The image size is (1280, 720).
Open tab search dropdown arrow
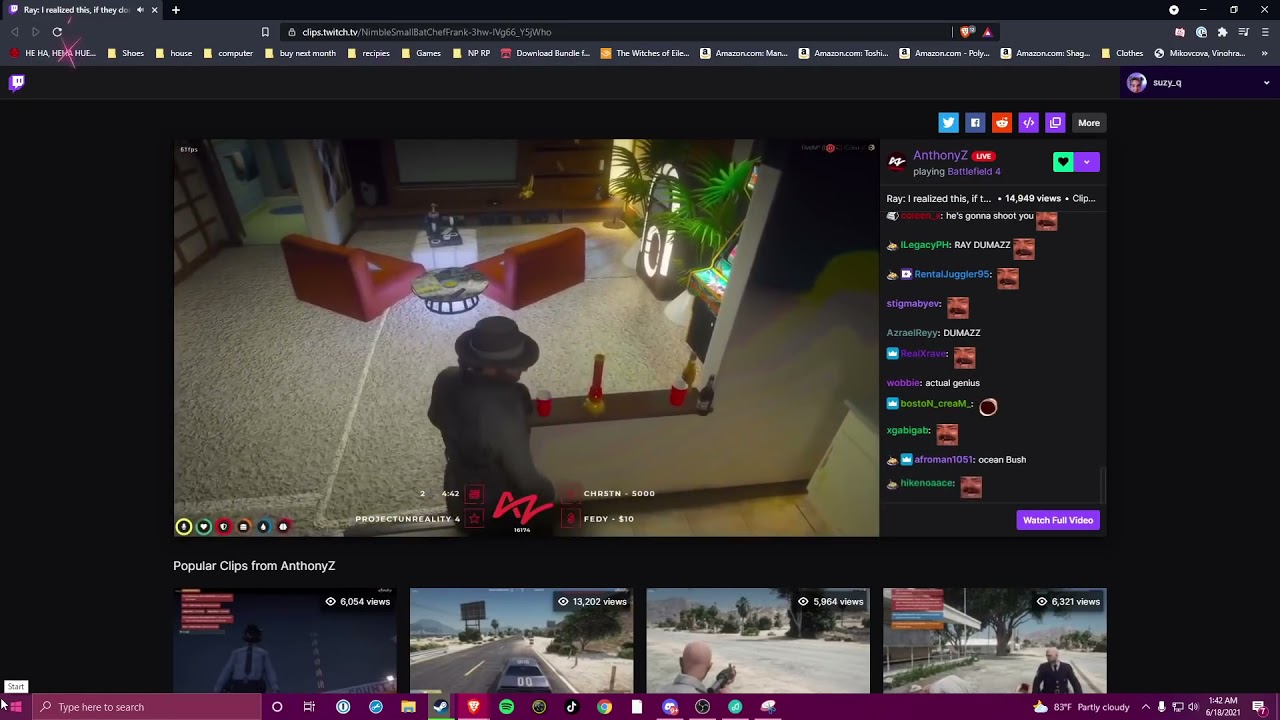click(x=1174, y=10)
